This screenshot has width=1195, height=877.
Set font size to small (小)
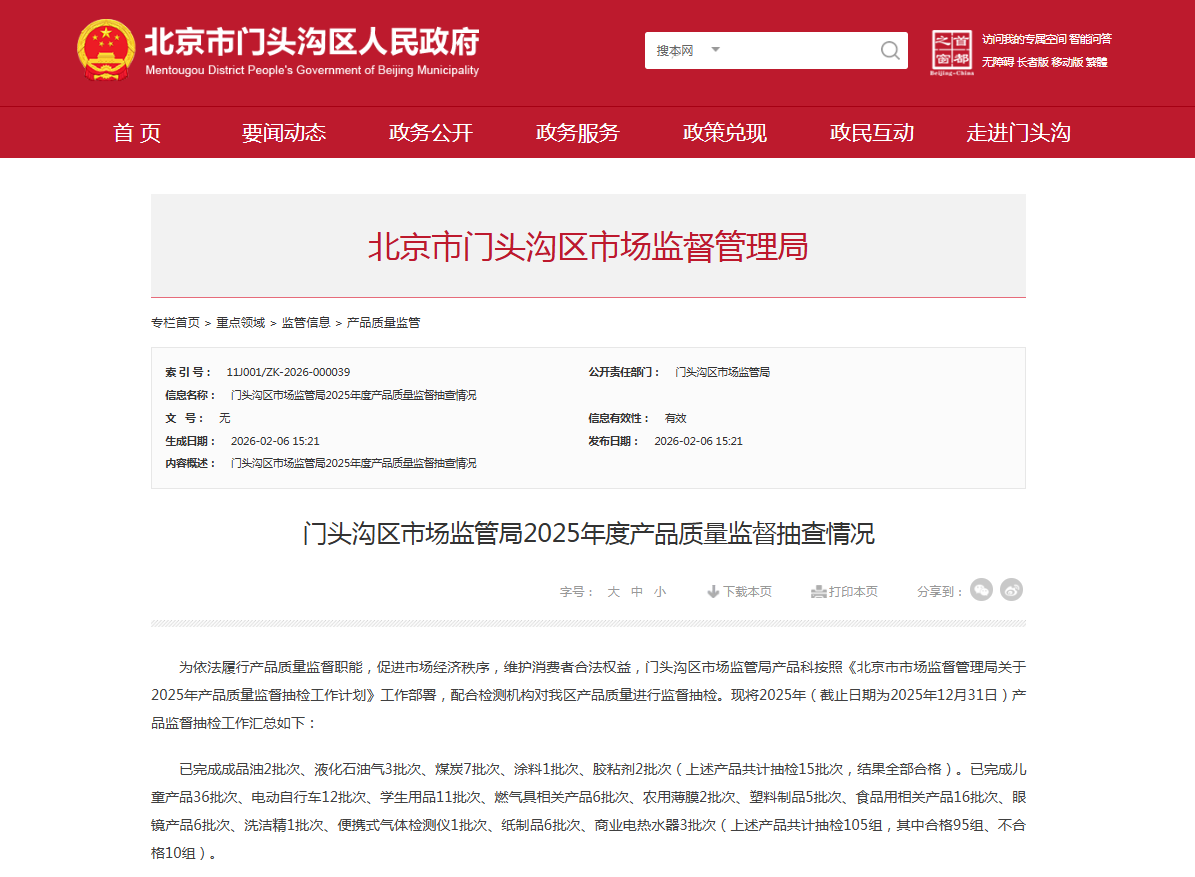[x=660, y=592]
